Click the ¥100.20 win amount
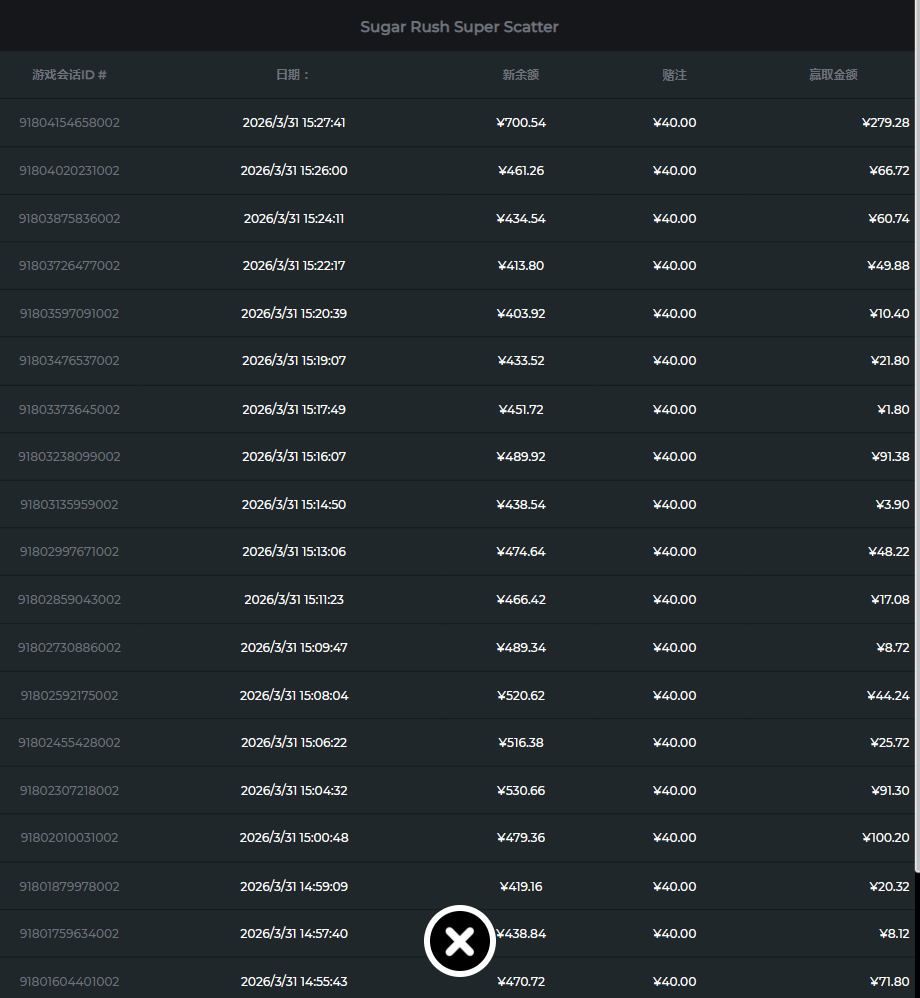Screen dimensions: 920x998 pyautogui.click(x=885, y=838)
